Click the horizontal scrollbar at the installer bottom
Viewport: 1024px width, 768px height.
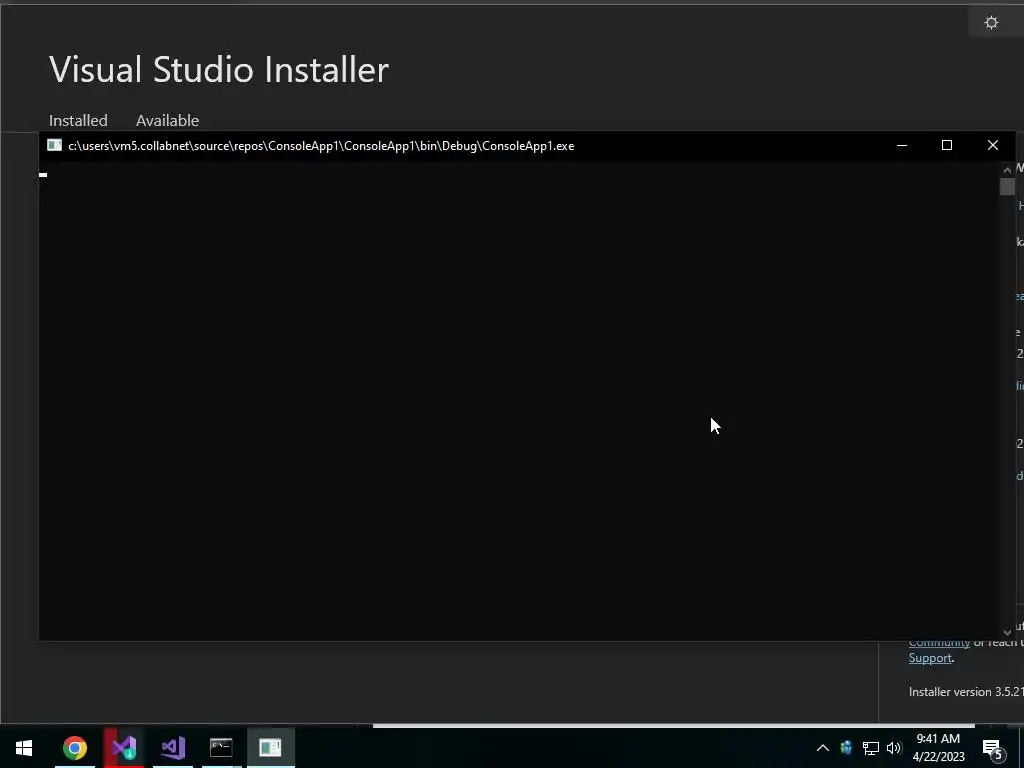(673, 725)
